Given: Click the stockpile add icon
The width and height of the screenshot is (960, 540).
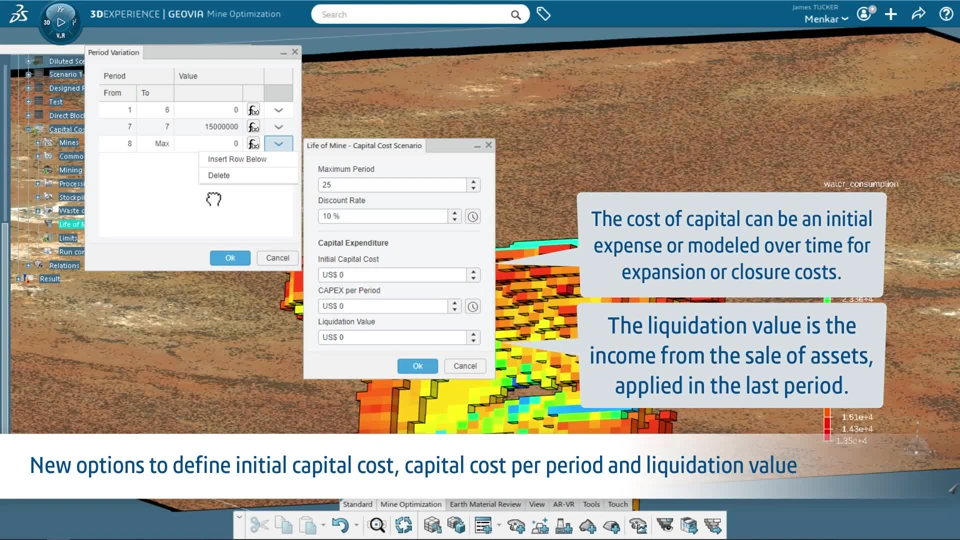Looking at the screenshot, I should point(587,525).
